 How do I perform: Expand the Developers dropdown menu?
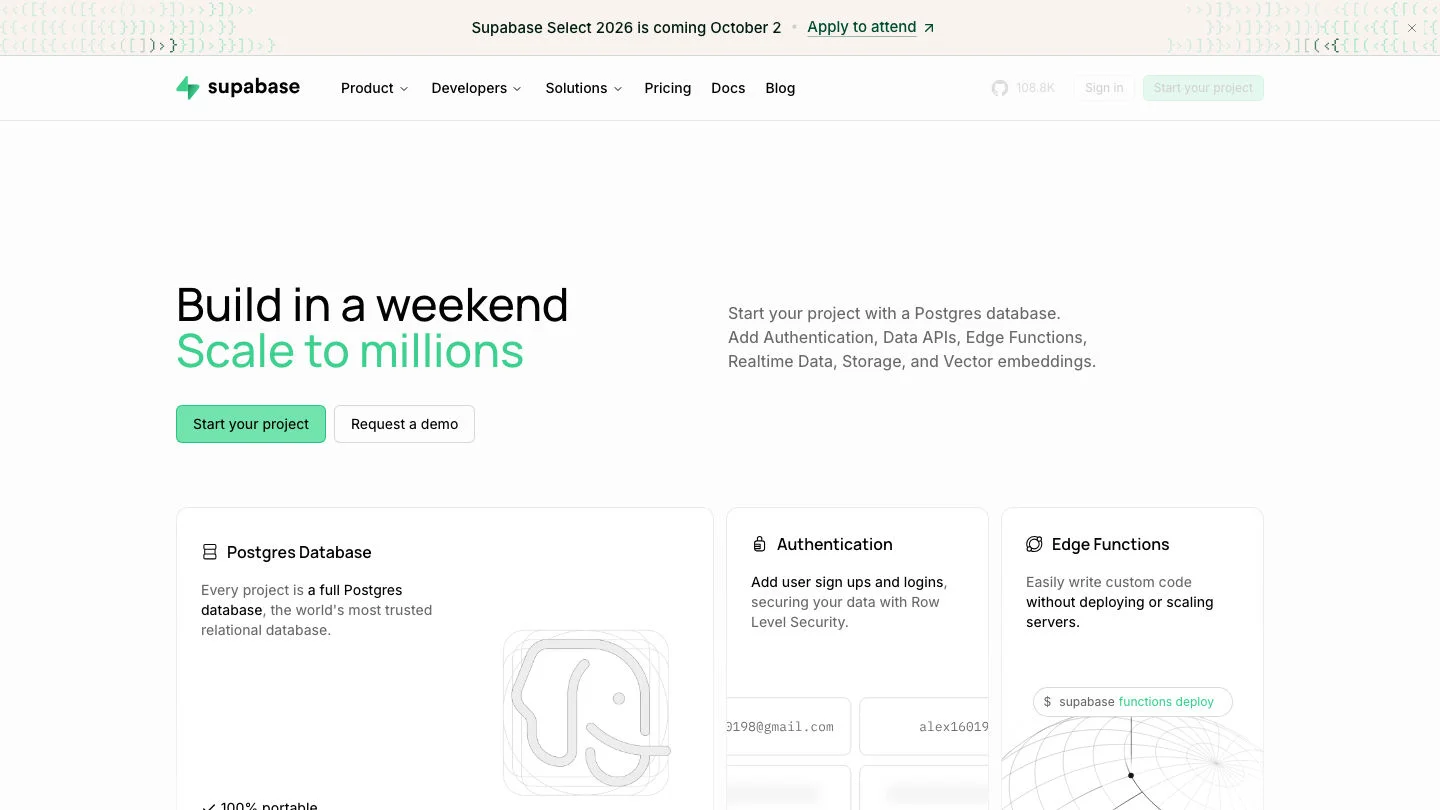477,88
